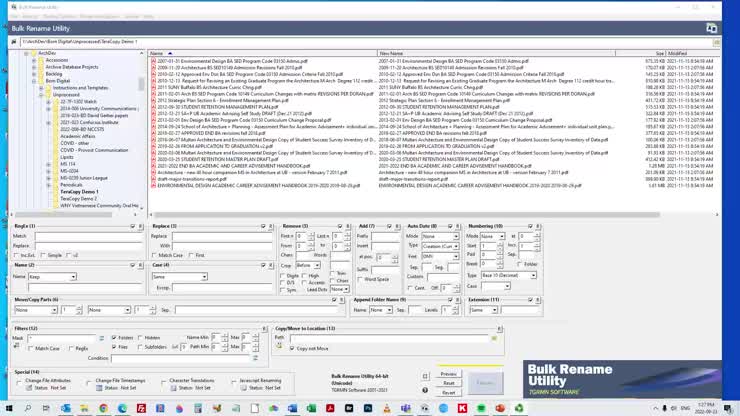The height and width of the screenshot is (416, 740).
Task: Click the Preview button
Action: point(449,374)
